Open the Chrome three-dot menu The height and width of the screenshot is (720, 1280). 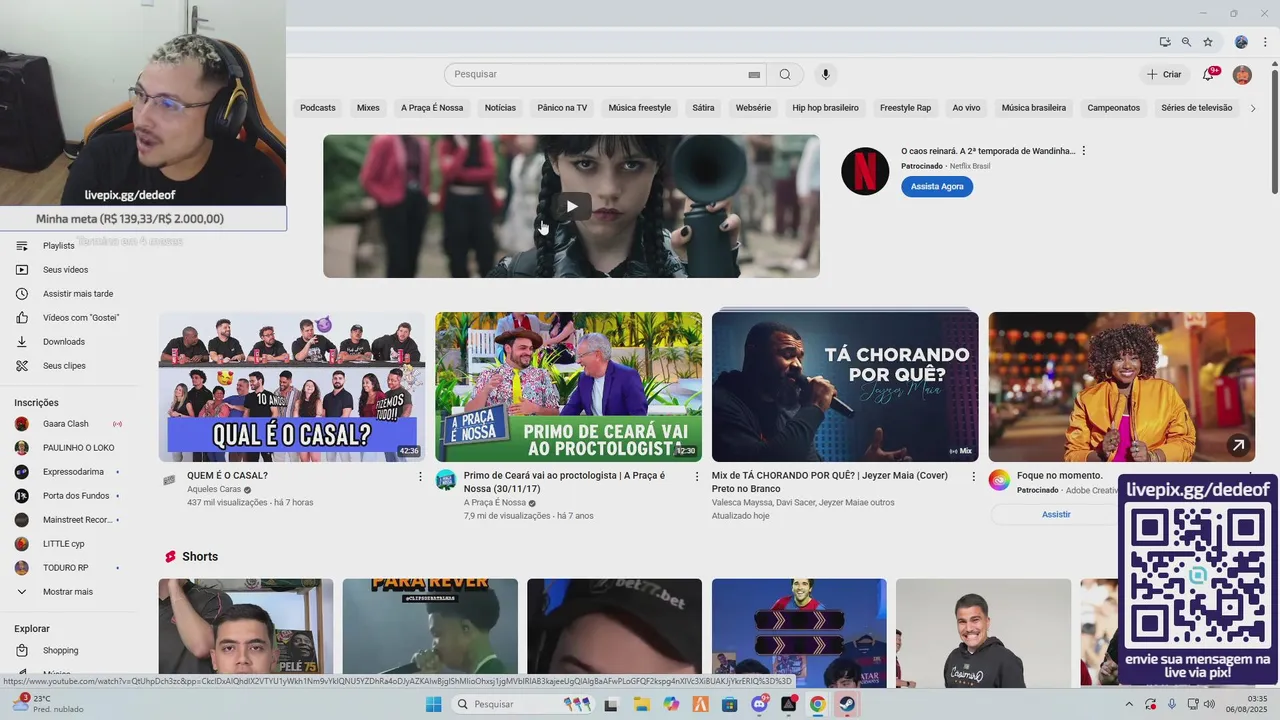(x=1266, y=42)
